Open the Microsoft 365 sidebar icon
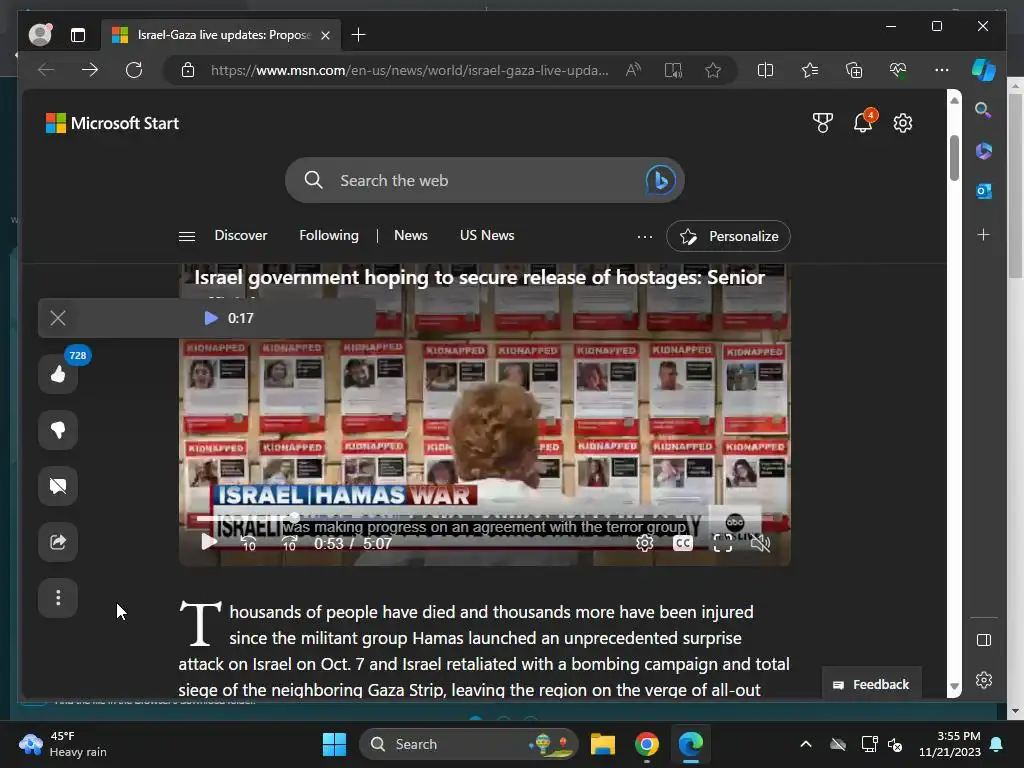This screenshot has height=768, width=1024. click(x=984, y=151)
